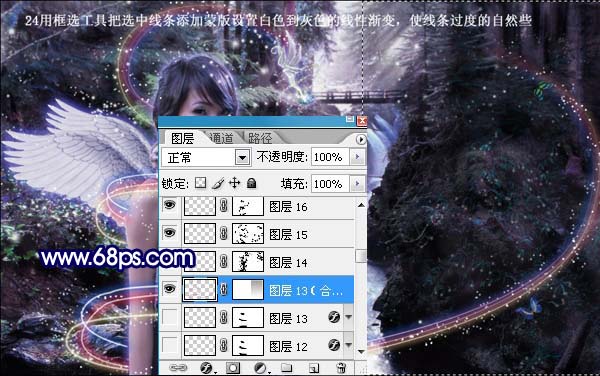The width and height of the screenshot is (600, 376).
Task: Create a new layer
Action: (314, 368)
